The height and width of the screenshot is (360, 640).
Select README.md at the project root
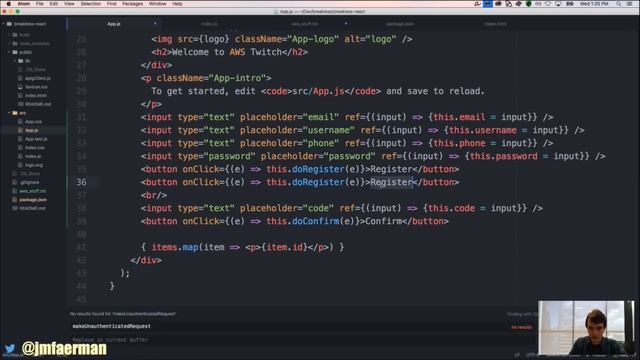click(x=32, y=208)
